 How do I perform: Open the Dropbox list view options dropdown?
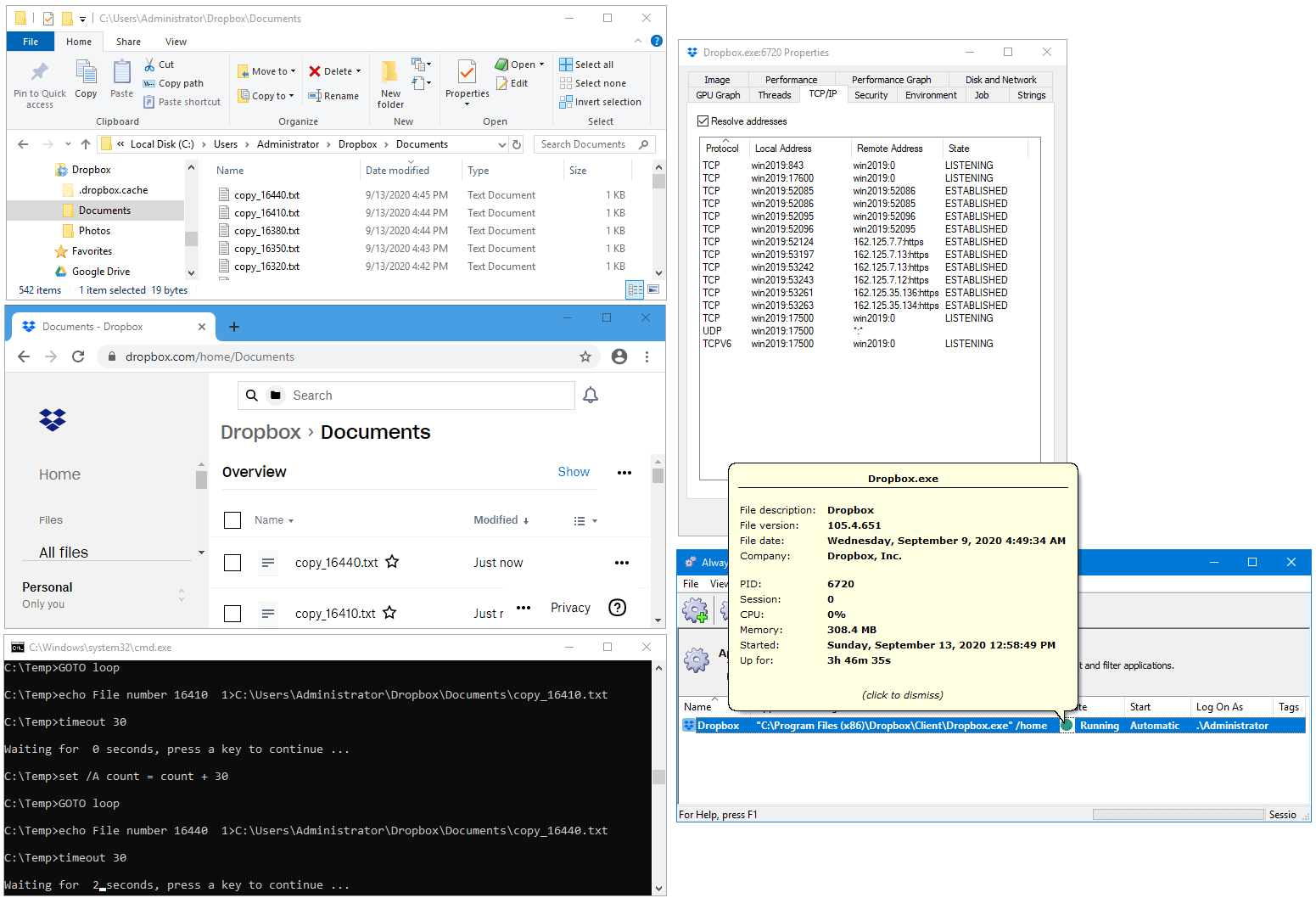585,521
